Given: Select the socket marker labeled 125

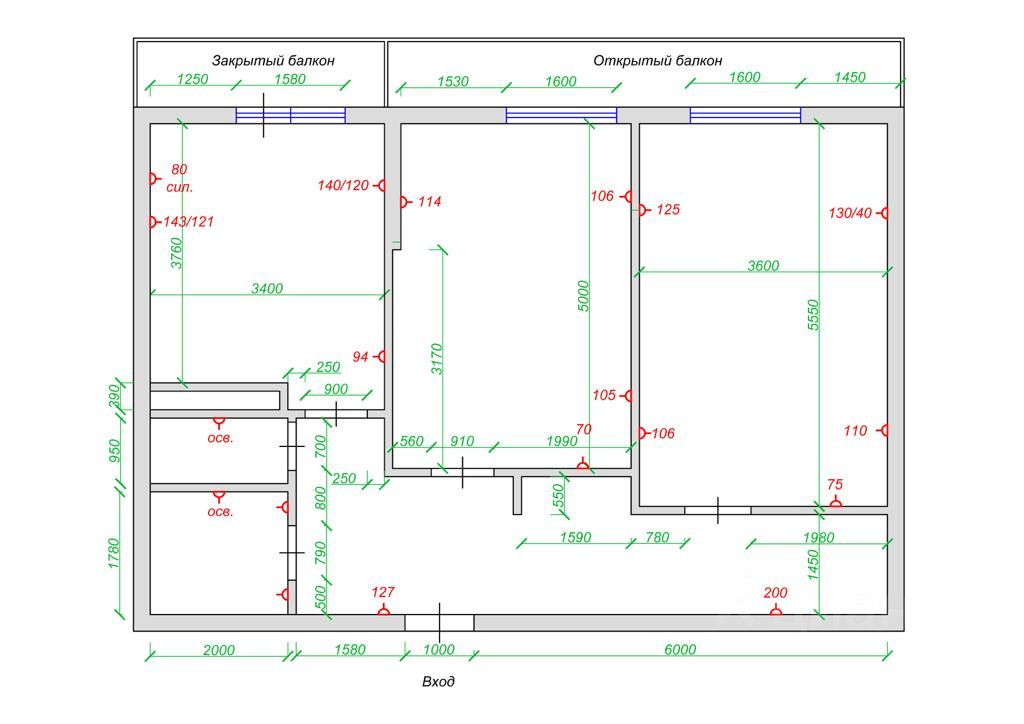Looking at the screenshot, I should point(643,210).
